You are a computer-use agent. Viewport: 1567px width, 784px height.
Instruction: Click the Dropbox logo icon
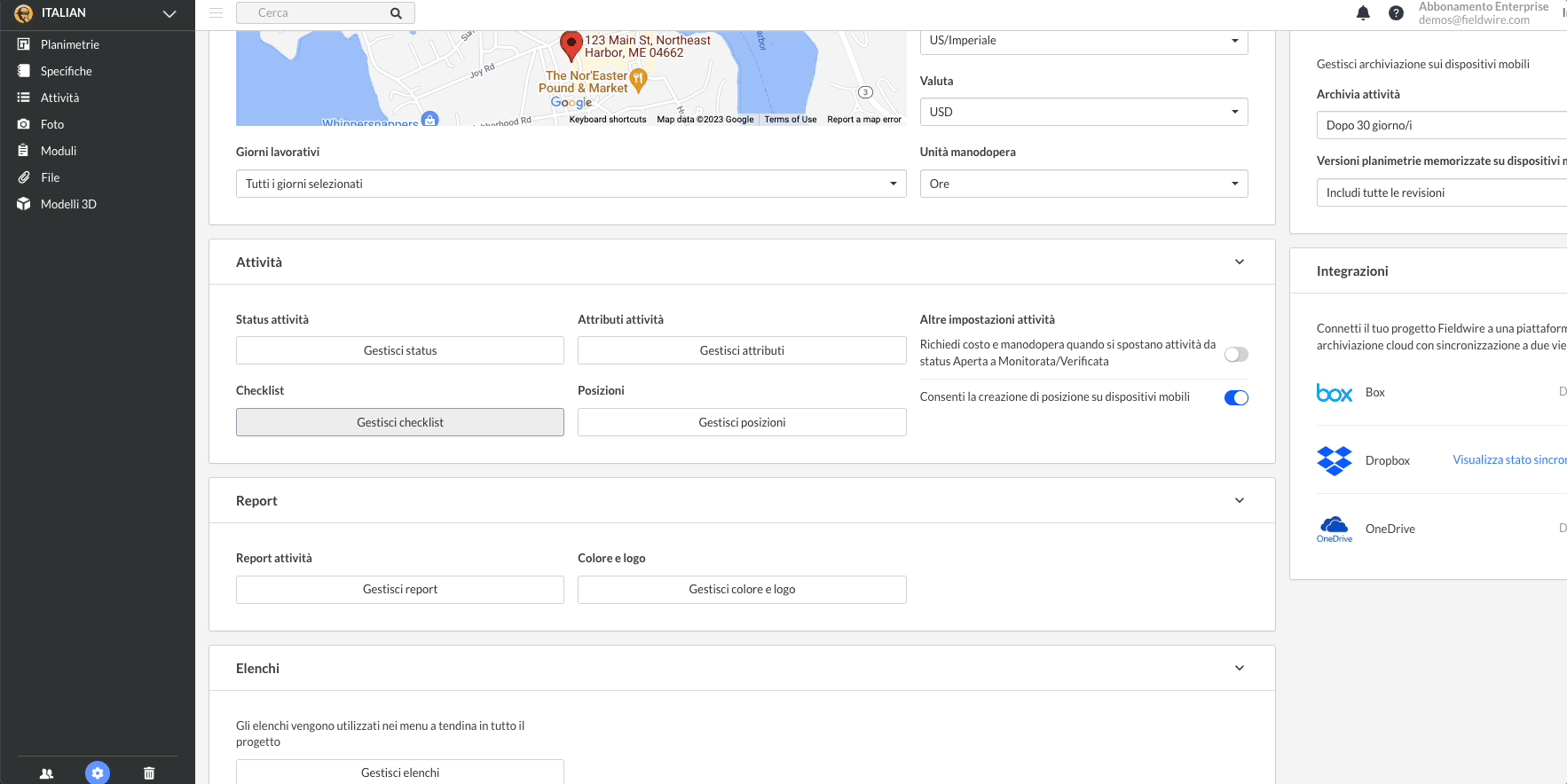pyautogui.click(x=1334, y=460)
